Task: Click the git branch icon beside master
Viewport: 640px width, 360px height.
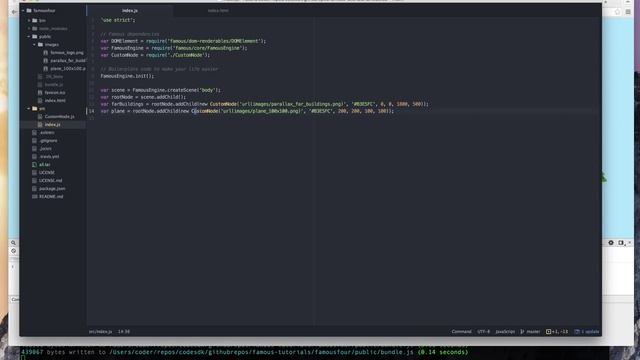Action: 522,331
